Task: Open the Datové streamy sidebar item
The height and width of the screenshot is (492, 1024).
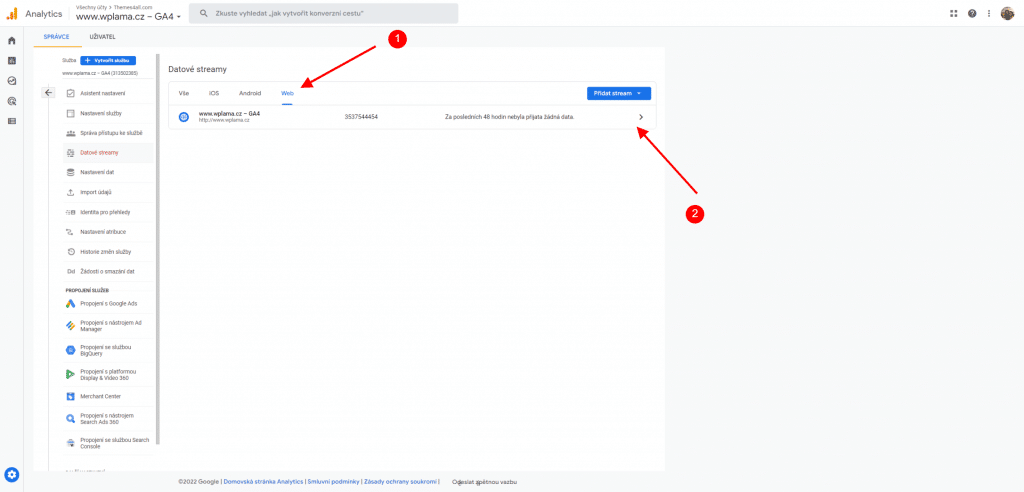Action: pyautogui.click(x=108, y=153)
